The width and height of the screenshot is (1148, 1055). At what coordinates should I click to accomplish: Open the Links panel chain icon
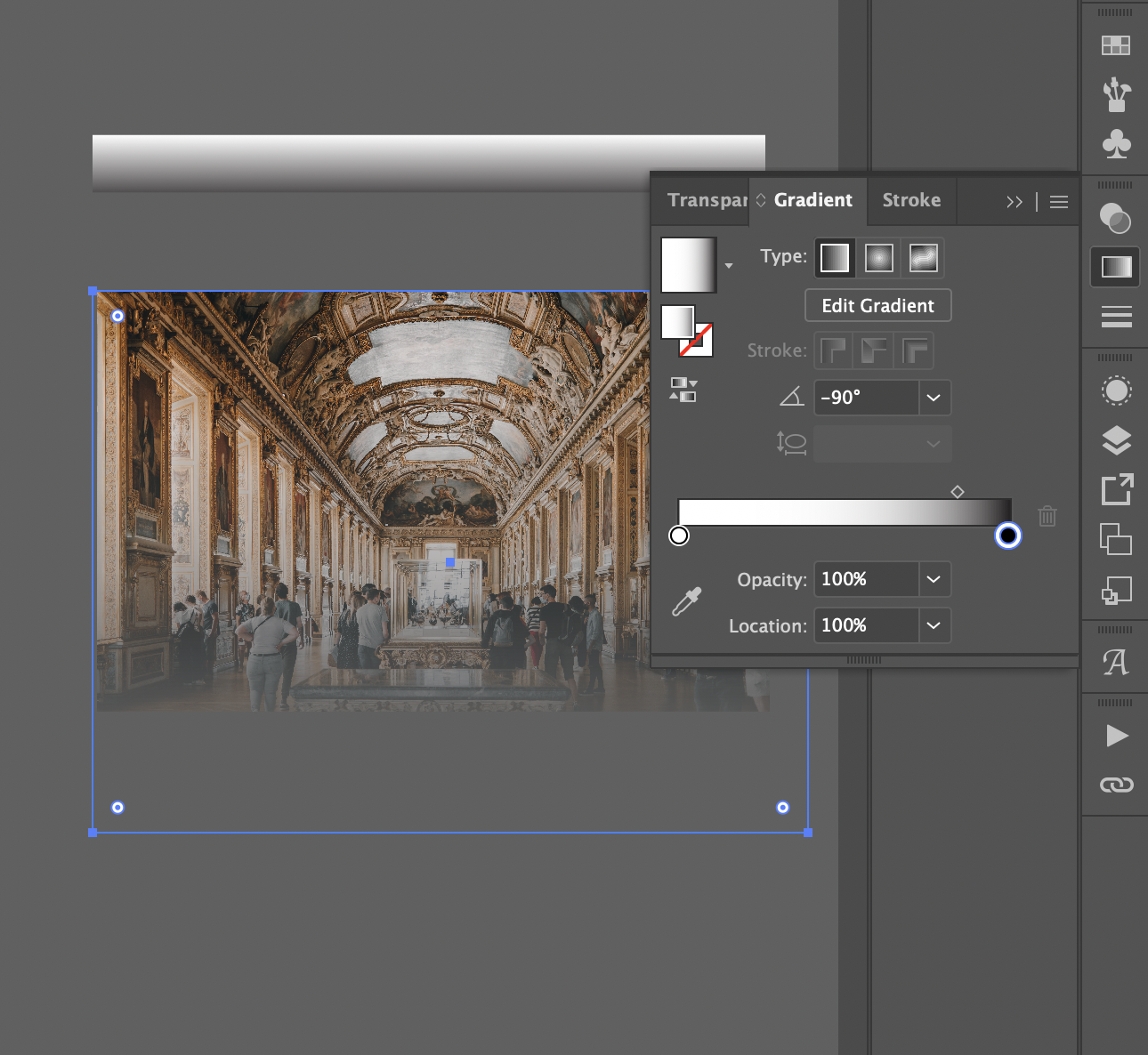tap(1115, 785)
